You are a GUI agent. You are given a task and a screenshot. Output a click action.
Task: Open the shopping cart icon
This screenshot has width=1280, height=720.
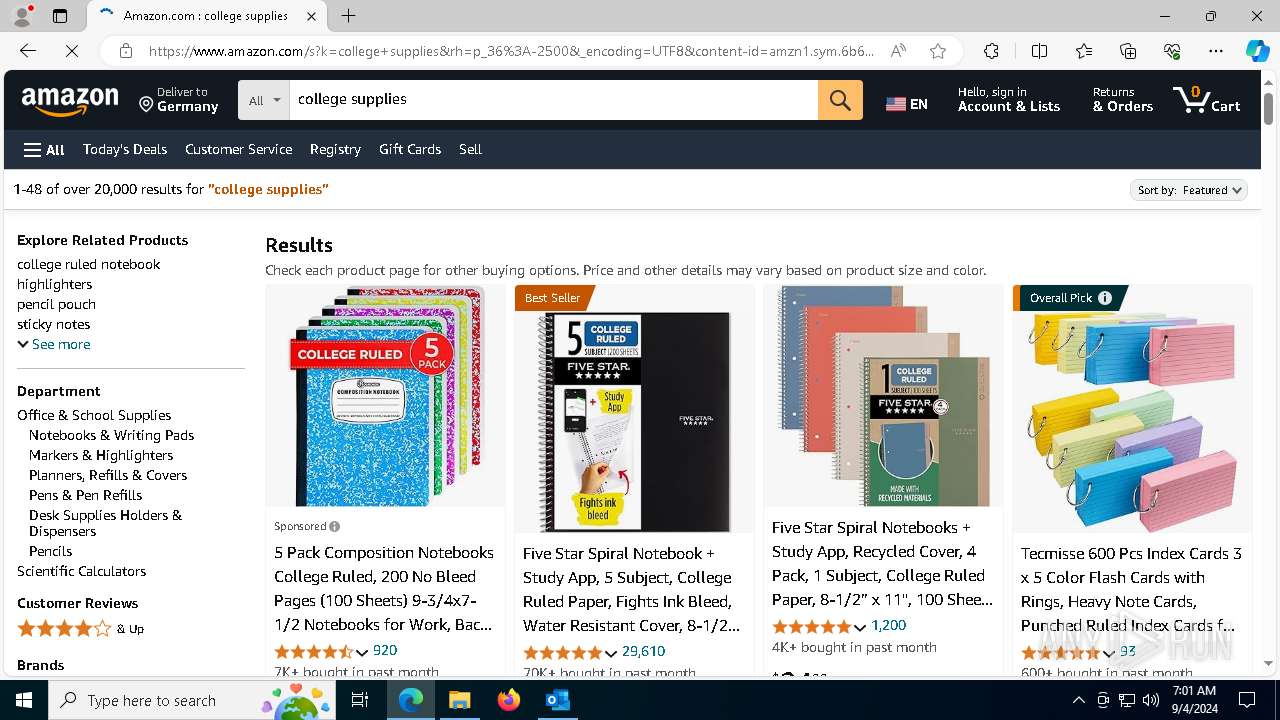(x=1207, y=99)
